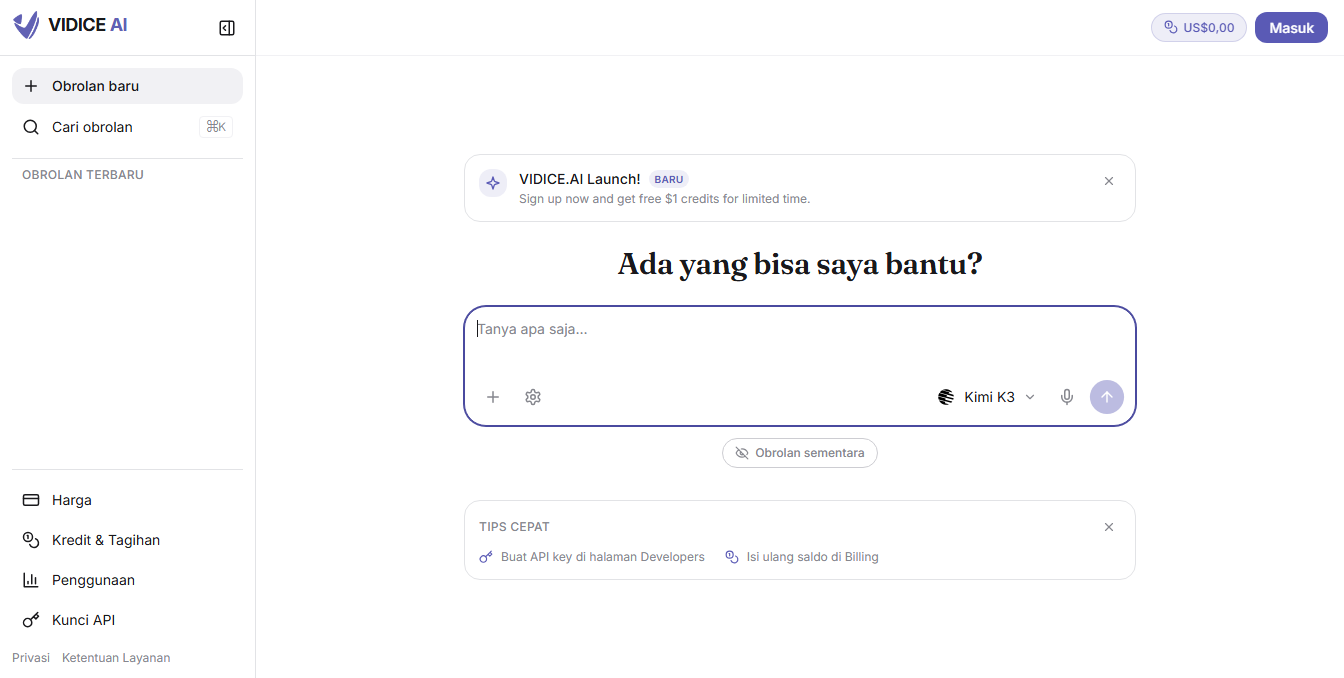Viewport: 1344px width, 678px height.
Task: Click the Obrolan Terbaru heading
Action: point(83,175)
